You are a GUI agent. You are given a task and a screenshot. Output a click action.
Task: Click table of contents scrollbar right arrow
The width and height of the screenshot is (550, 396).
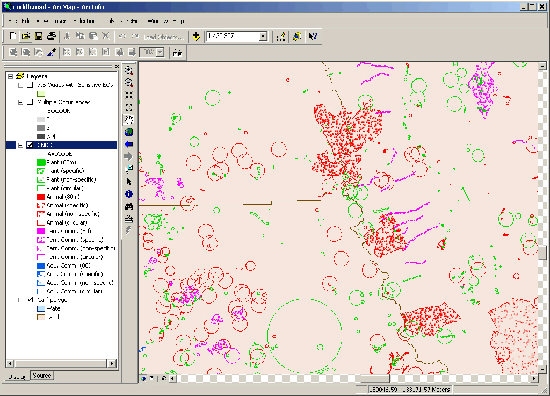112,363
